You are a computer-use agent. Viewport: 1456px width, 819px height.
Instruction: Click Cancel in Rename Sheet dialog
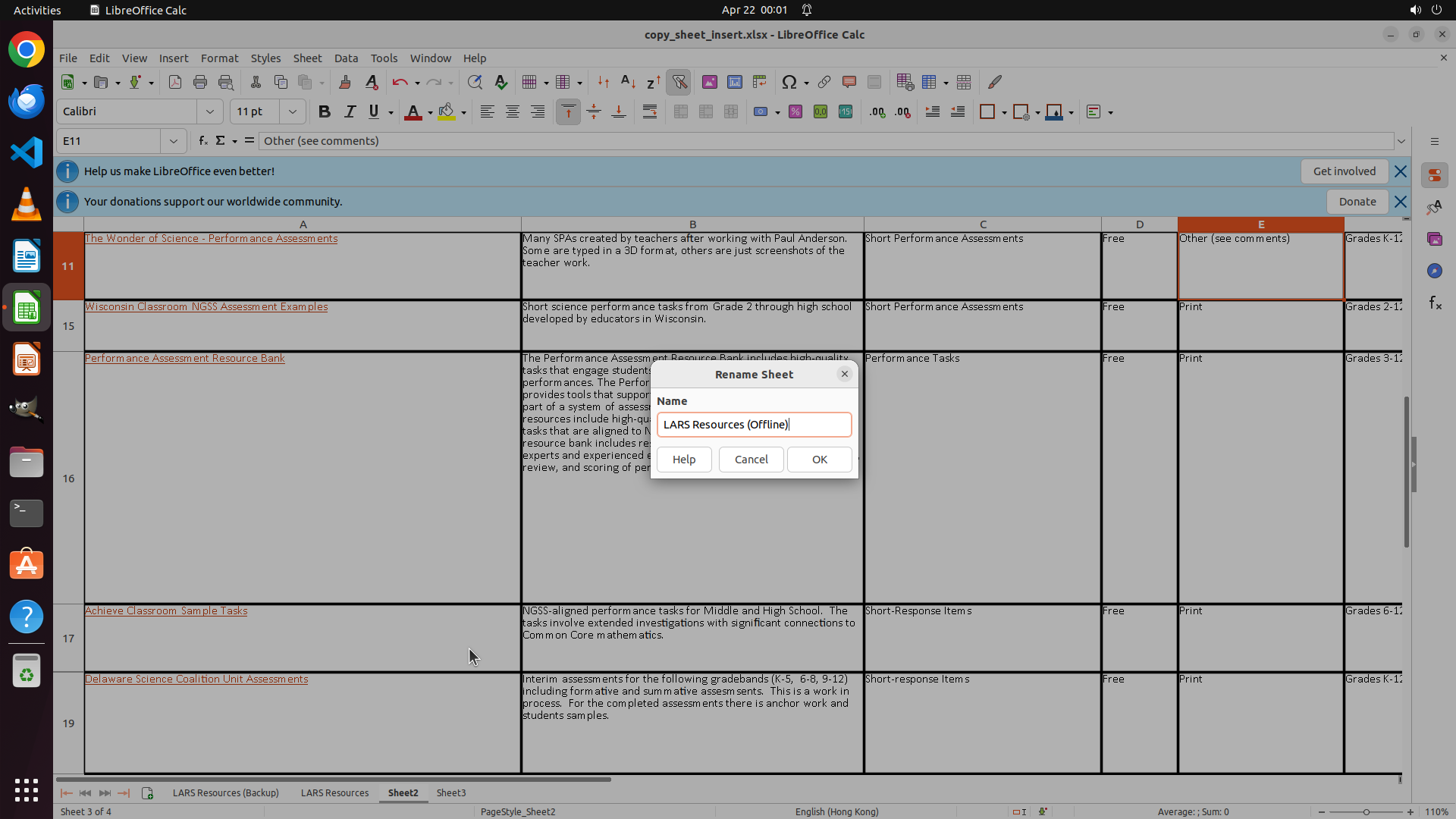click(751, 460)
